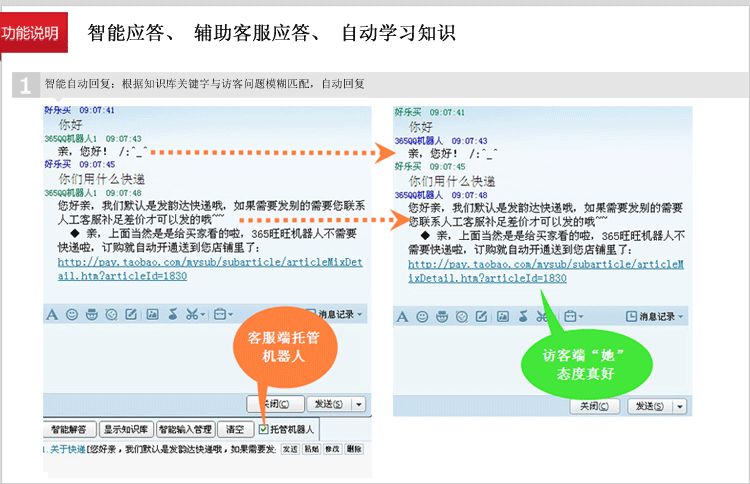The image size is (750, 484).
Task: Click the shake-window icon in the right chat toolbar
Action: click(x=462, y=317)
